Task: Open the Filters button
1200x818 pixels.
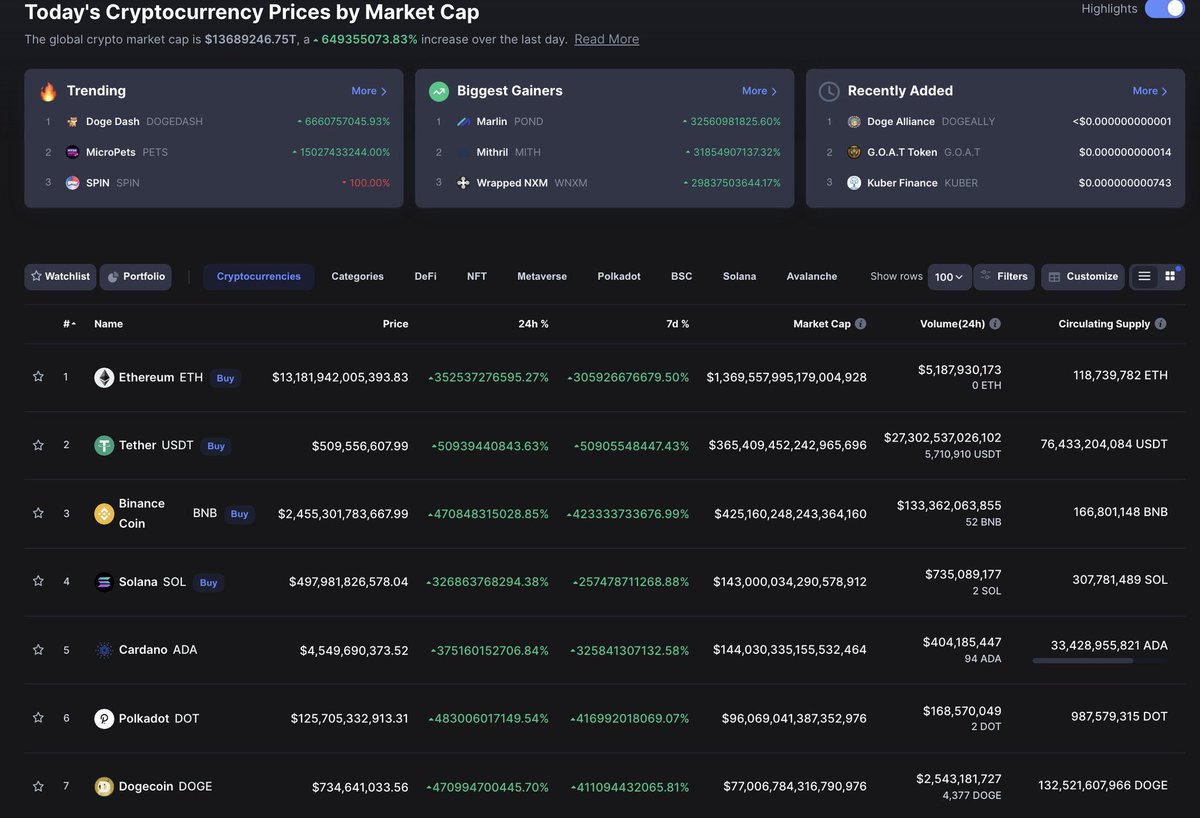Action: point(1004,277)
